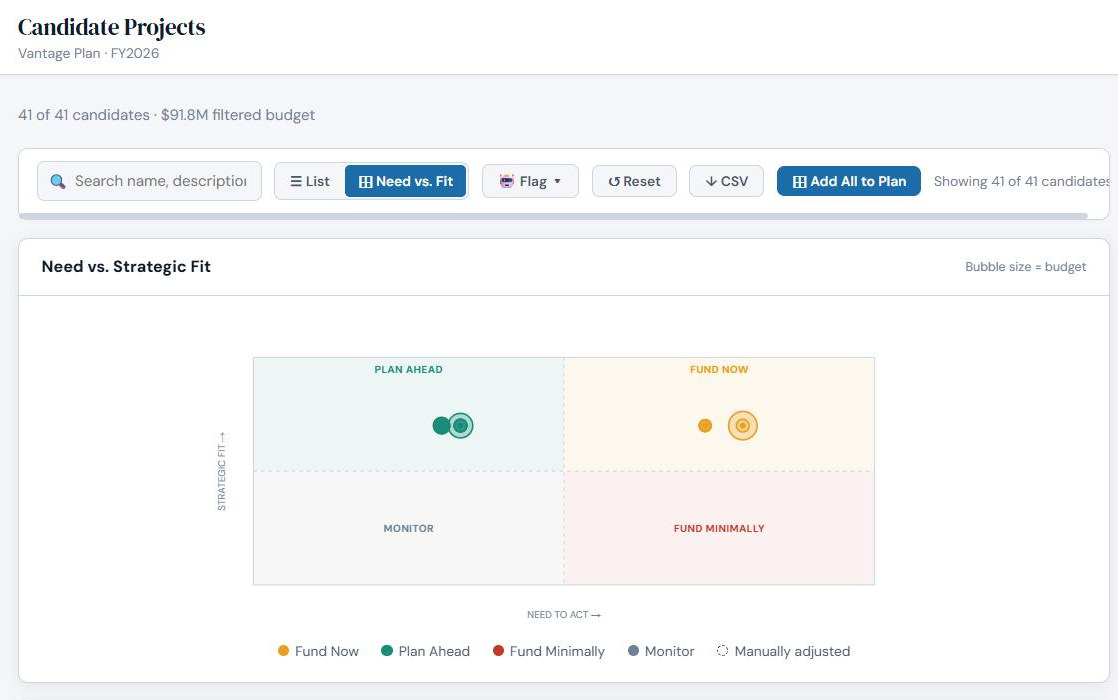
Task: Click the Showing 41 of 41 candidates text
Action: pos(1021,181)
